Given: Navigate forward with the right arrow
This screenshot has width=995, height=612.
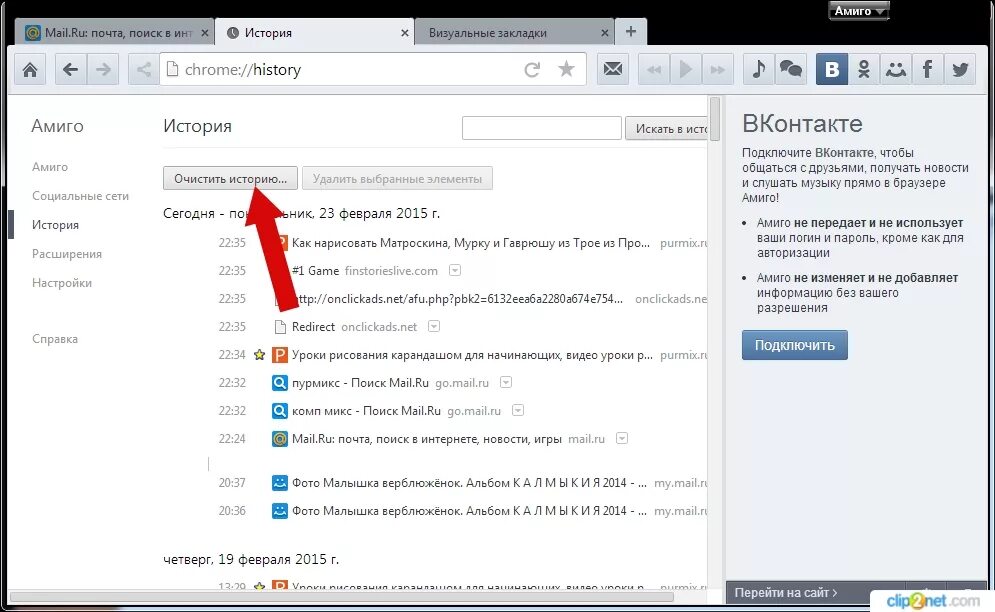Looking at the screenshot, I should (103, 69).
